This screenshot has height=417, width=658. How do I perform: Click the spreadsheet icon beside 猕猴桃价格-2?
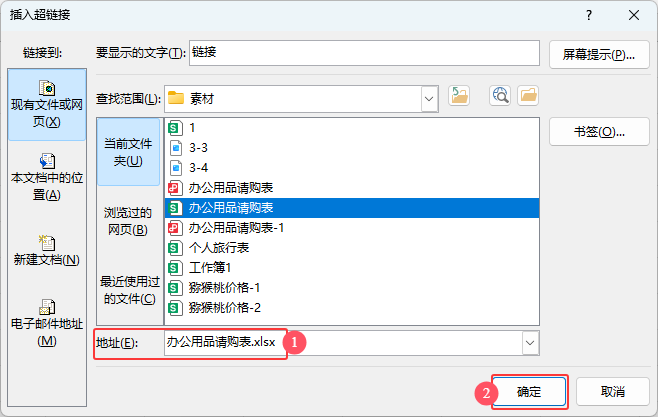click(175, 308)
